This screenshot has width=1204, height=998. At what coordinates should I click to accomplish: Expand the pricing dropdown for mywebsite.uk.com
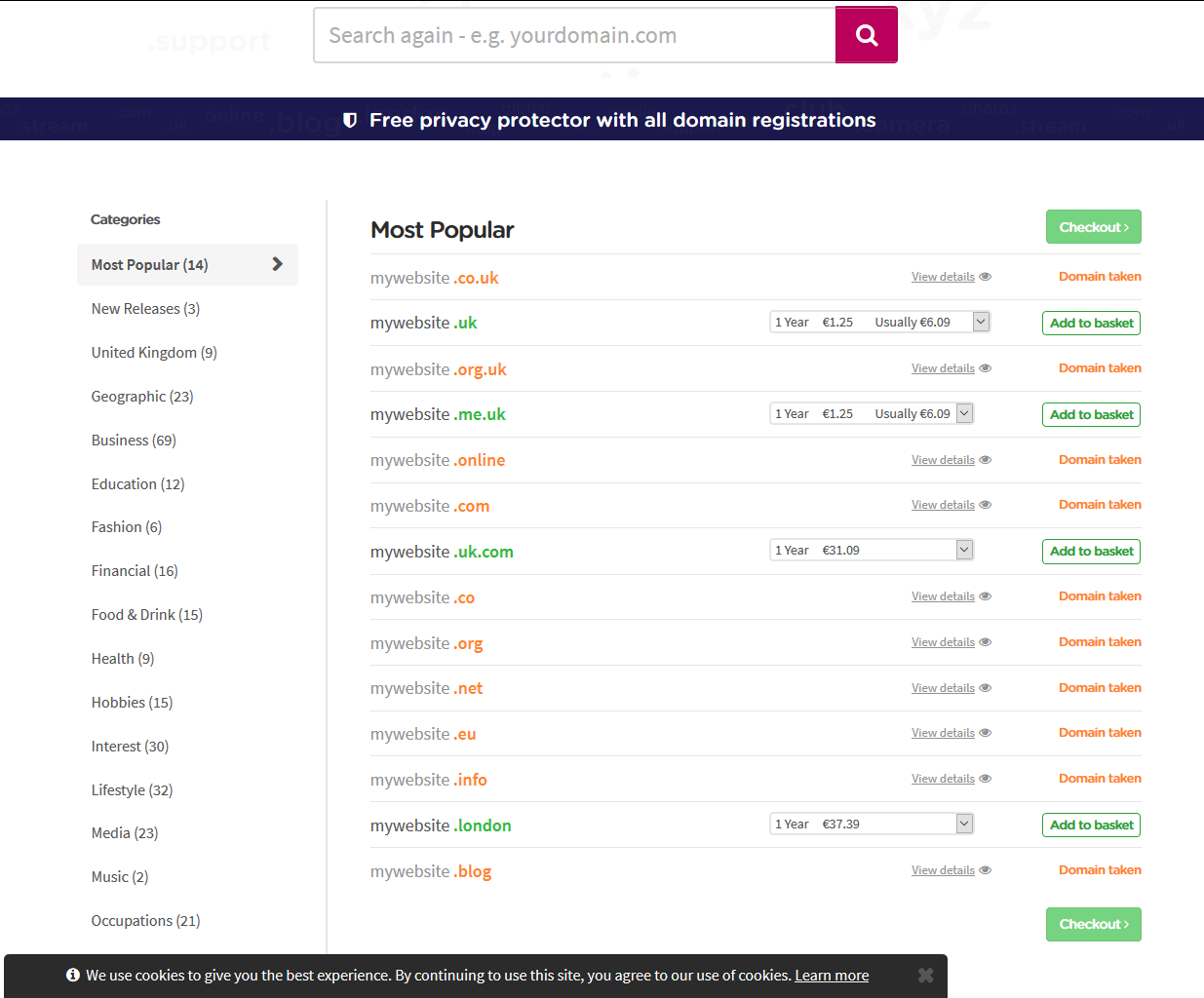coord(964,550)
